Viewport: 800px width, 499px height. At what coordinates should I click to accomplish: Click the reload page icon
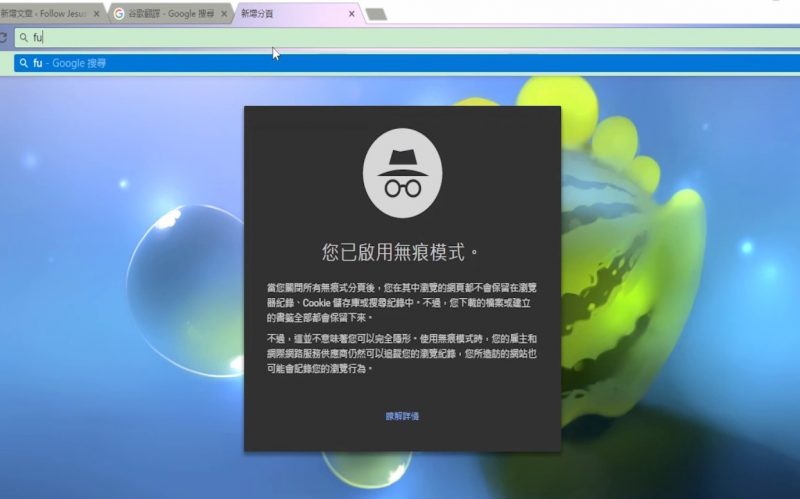3,37
